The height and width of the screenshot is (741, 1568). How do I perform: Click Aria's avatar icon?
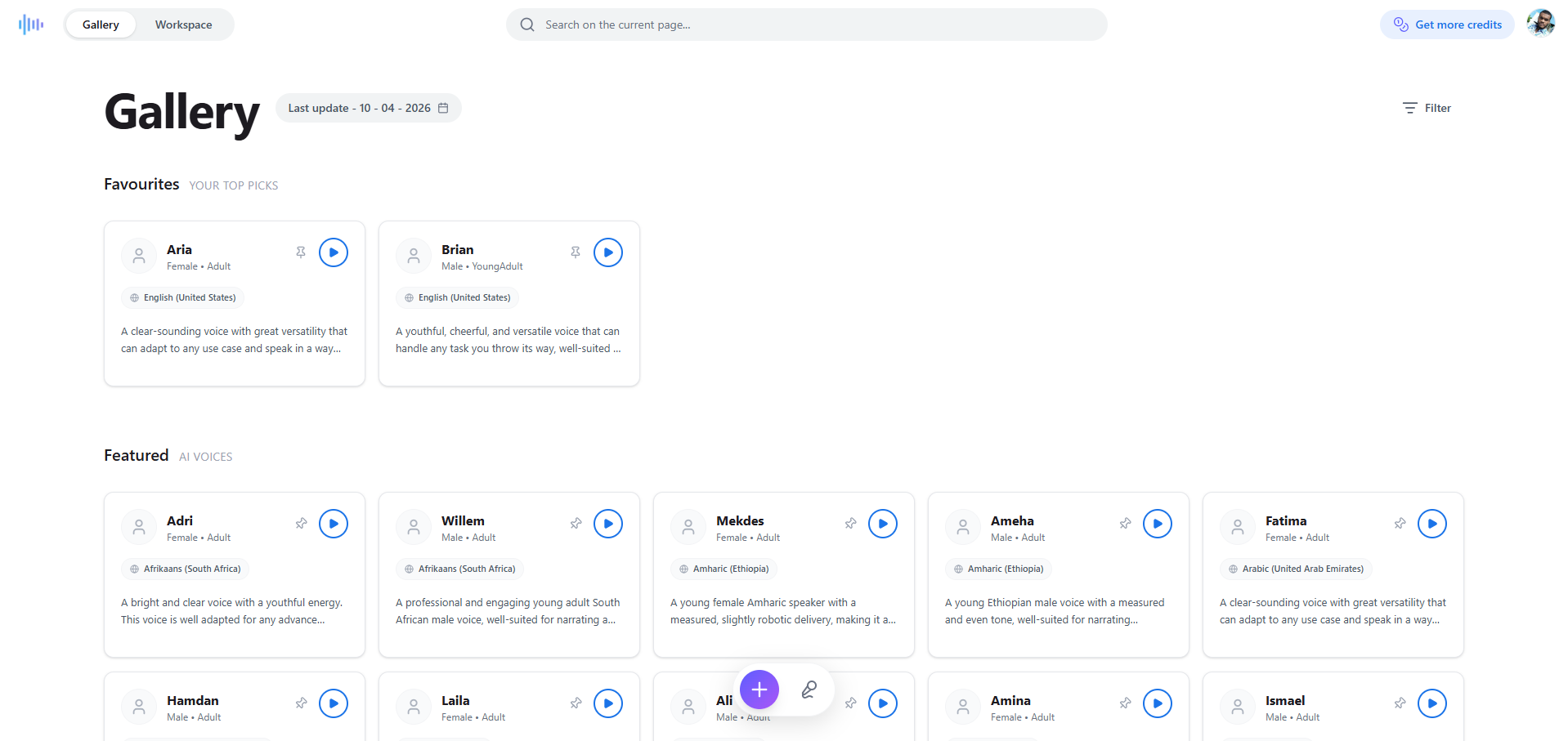pyautogui.click(x=139, y=257)
